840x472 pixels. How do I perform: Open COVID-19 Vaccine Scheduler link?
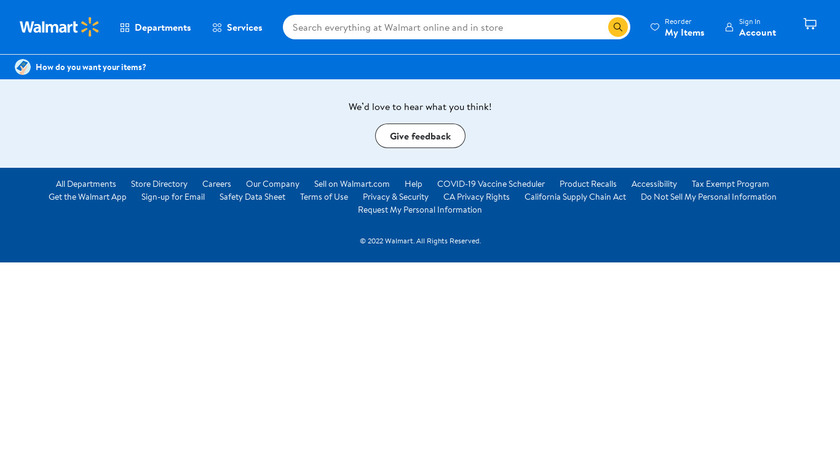(x=491, y=184)
